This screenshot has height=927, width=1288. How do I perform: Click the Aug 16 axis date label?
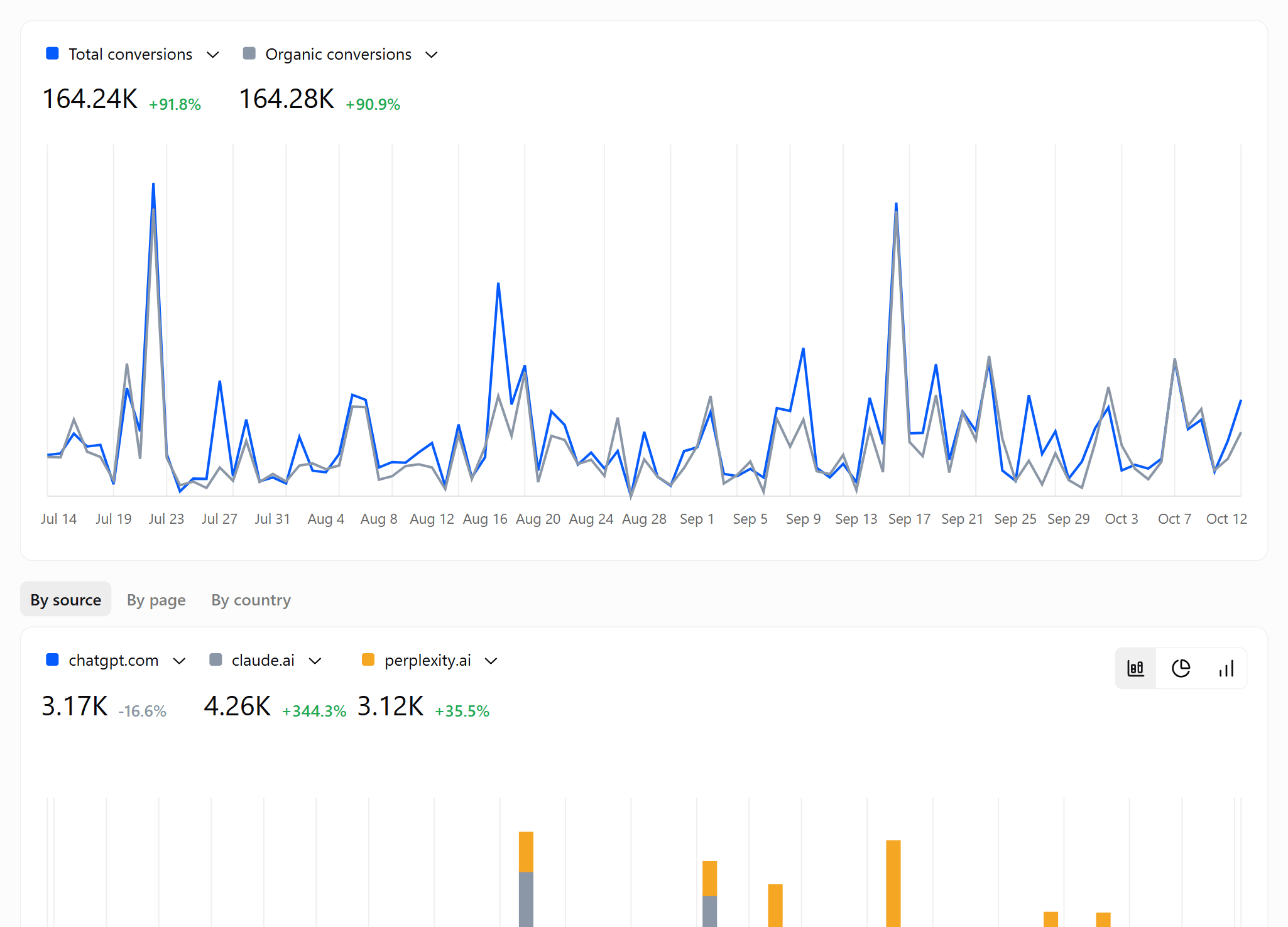pyautogui.click(x=485, y=519)
